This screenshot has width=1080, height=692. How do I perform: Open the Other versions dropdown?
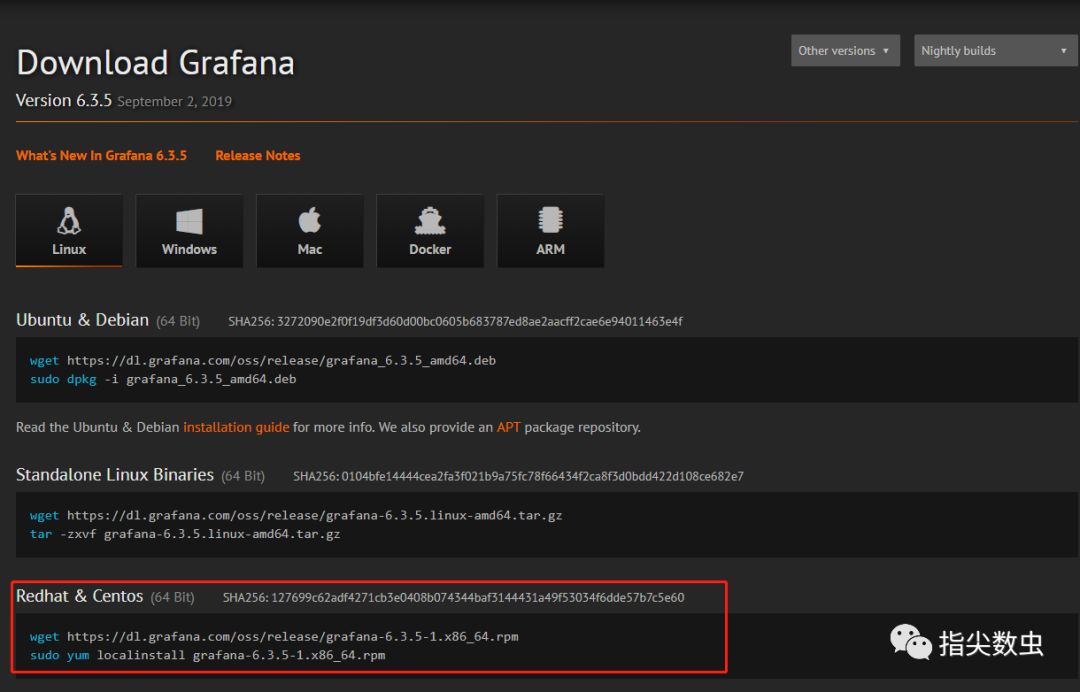pyautogui.click(x=845, y=51)
